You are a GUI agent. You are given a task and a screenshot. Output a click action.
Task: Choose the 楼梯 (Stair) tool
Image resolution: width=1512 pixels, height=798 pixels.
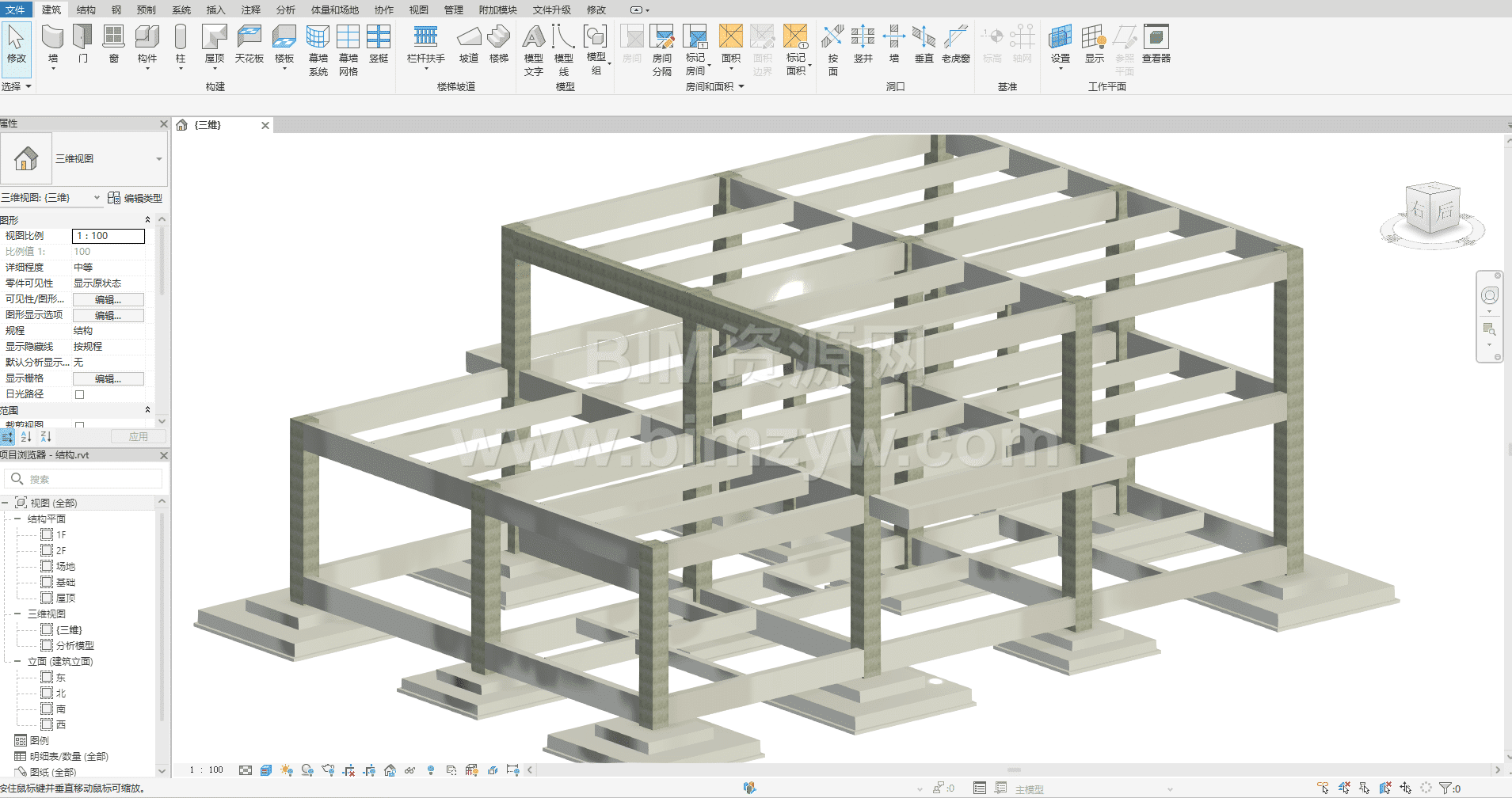(x=498, y=37)
